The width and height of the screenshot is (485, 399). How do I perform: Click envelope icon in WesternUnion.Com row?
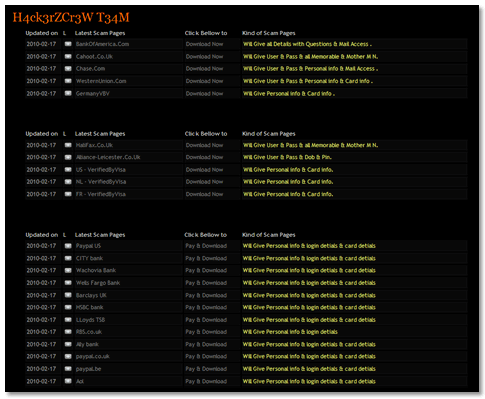click(x=68, y=81)
